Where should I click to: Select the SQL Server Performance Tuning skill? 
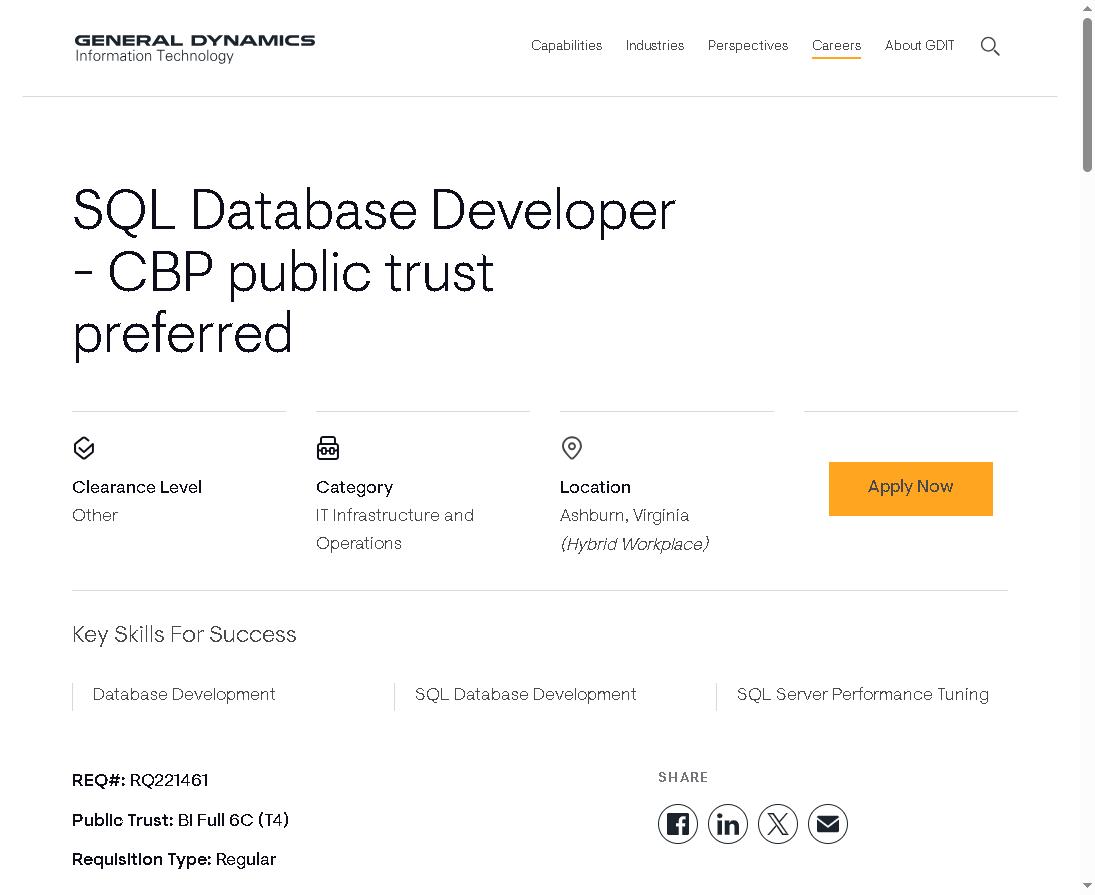(862, 695)
